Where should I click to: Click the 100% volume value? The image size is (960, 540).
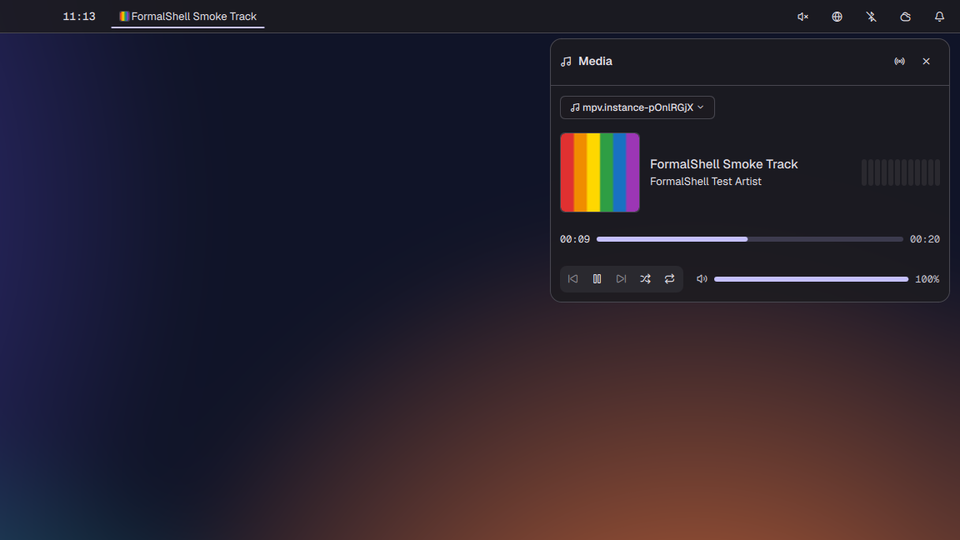pos(927,279)
